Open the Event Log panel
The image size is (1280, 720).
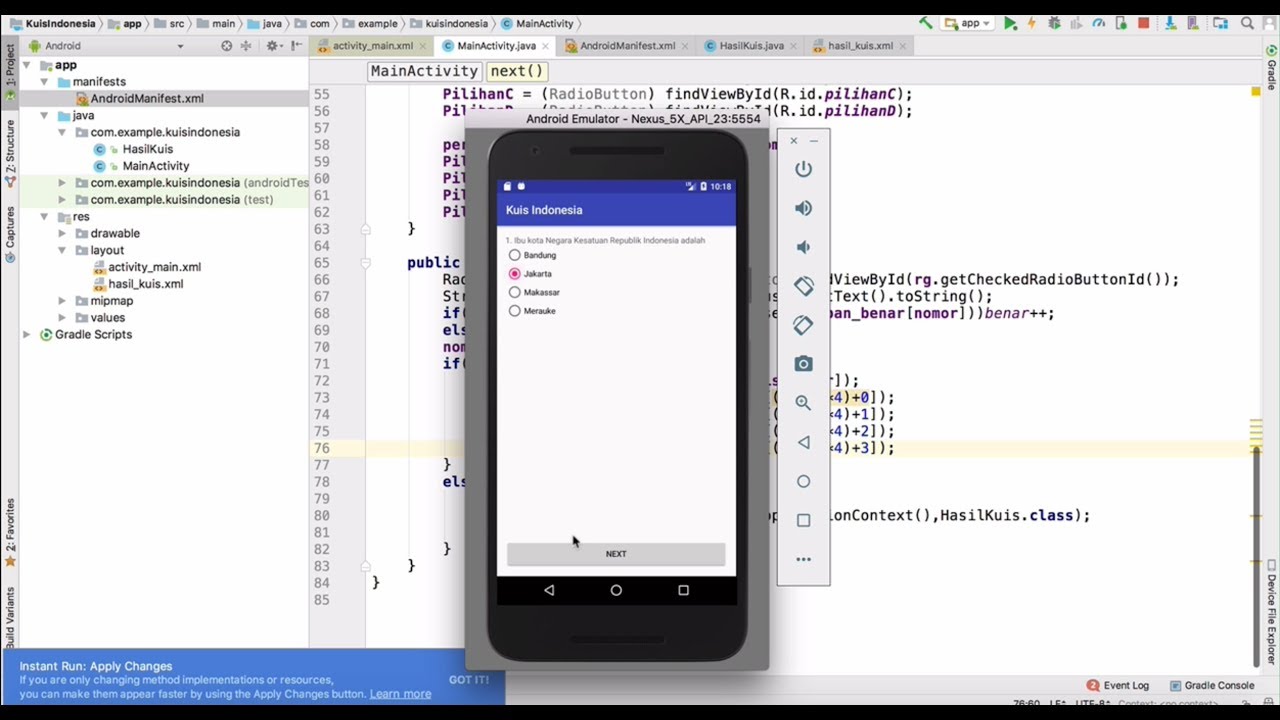[1118, 686]
